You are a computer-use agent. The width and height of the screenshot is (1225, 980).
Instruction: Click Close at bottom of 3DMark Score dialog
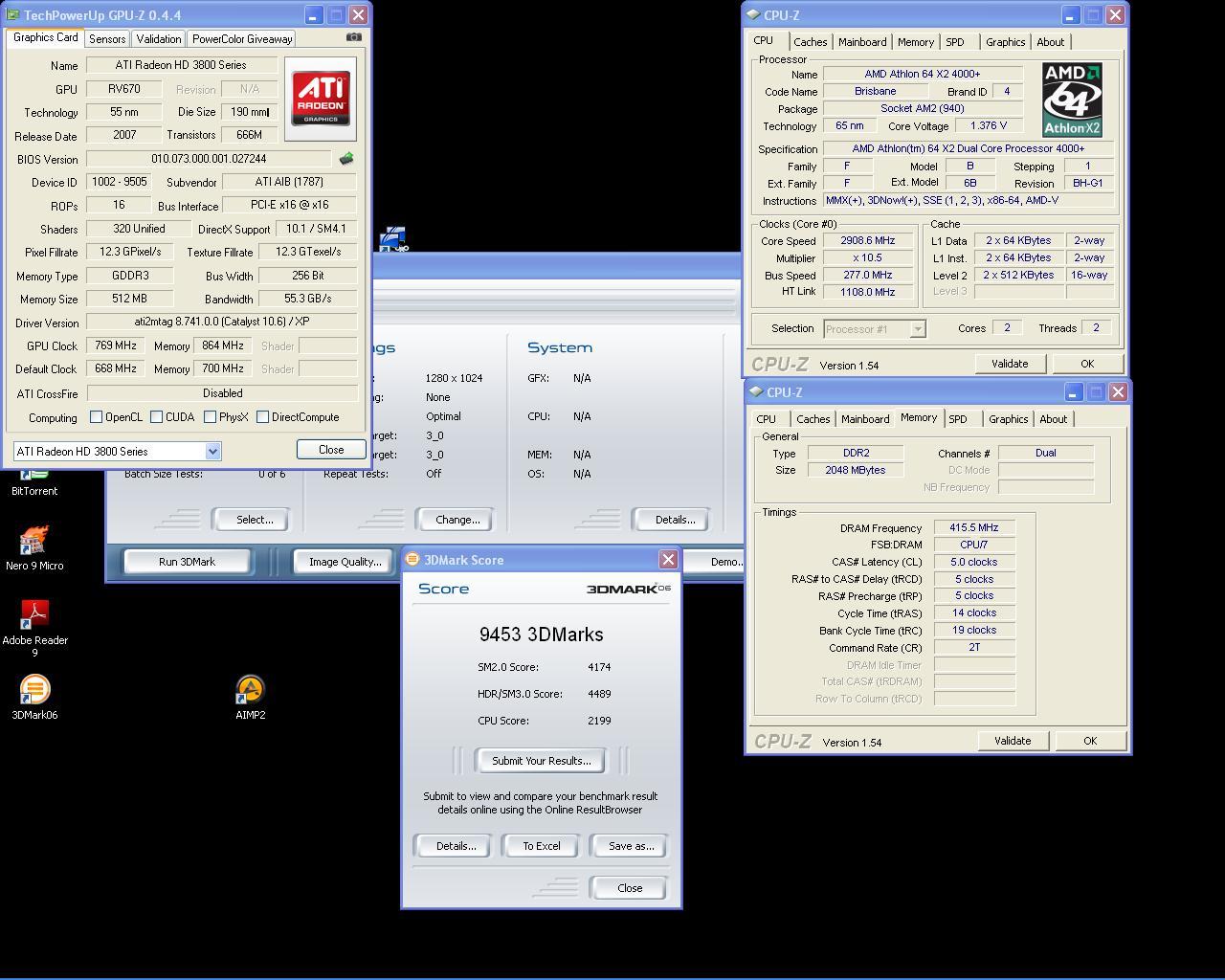tap(630, 887)
